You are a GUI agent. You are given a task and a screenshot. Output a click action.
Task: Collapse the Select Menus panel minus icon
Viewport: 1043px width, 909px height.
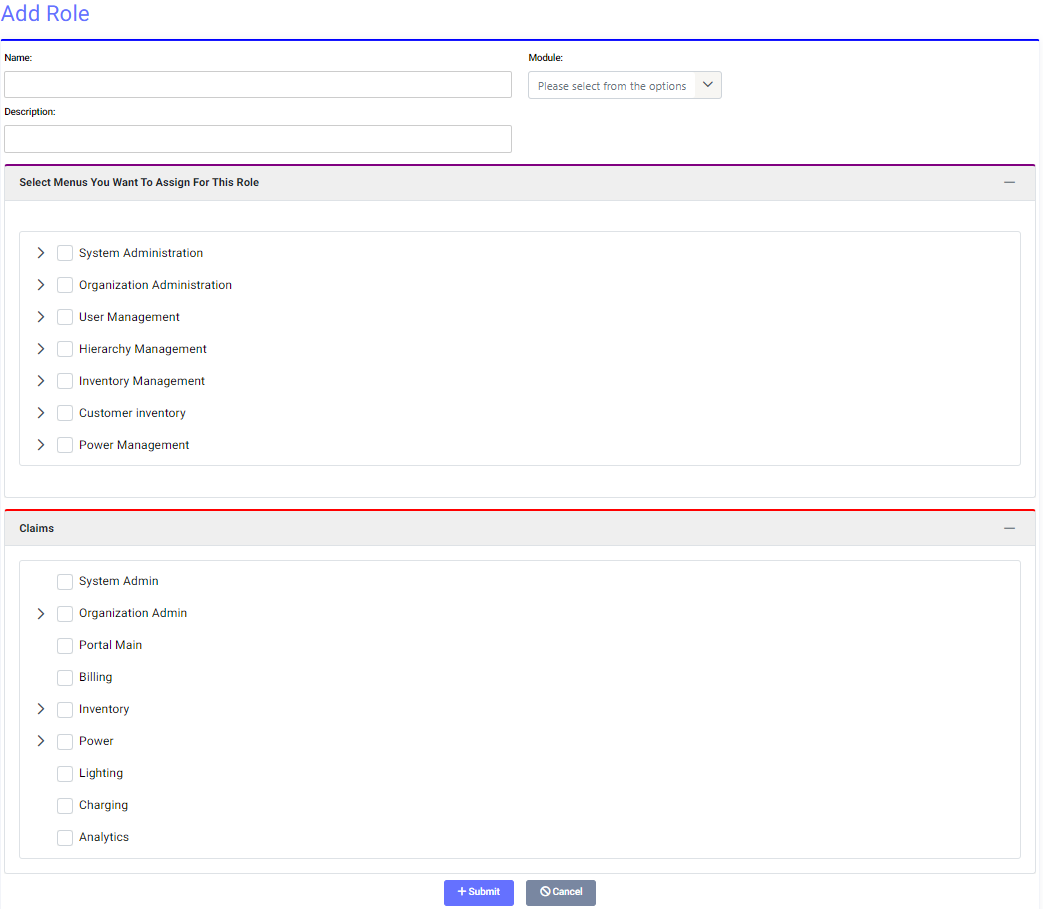(x=1009, y=182)
